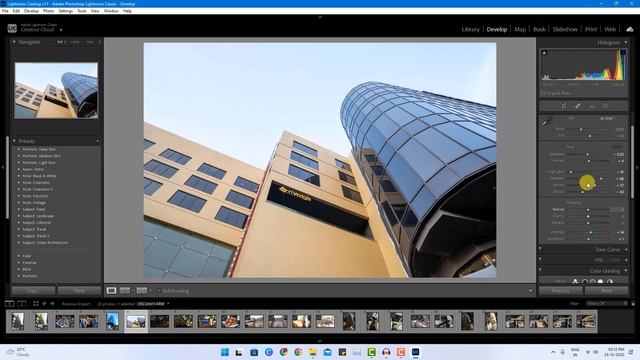This screenshot has height=360, width=640.
Task: Select the Reference view icon in toolbar
Action: pos(125,291)
